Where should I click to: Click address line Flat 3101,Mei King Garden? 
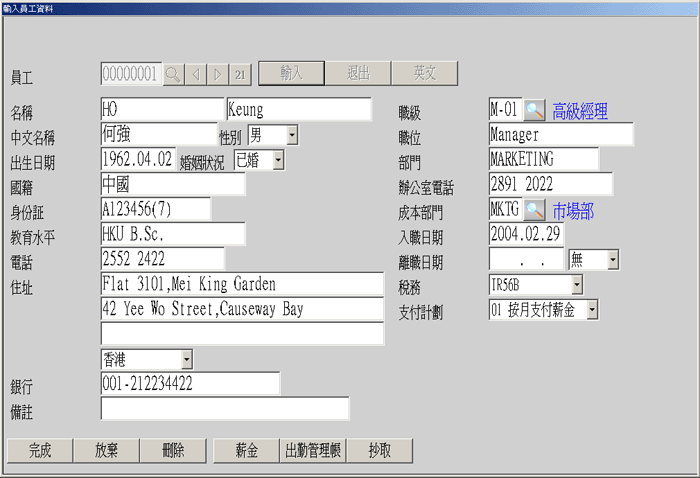click(x=242, y=284)
